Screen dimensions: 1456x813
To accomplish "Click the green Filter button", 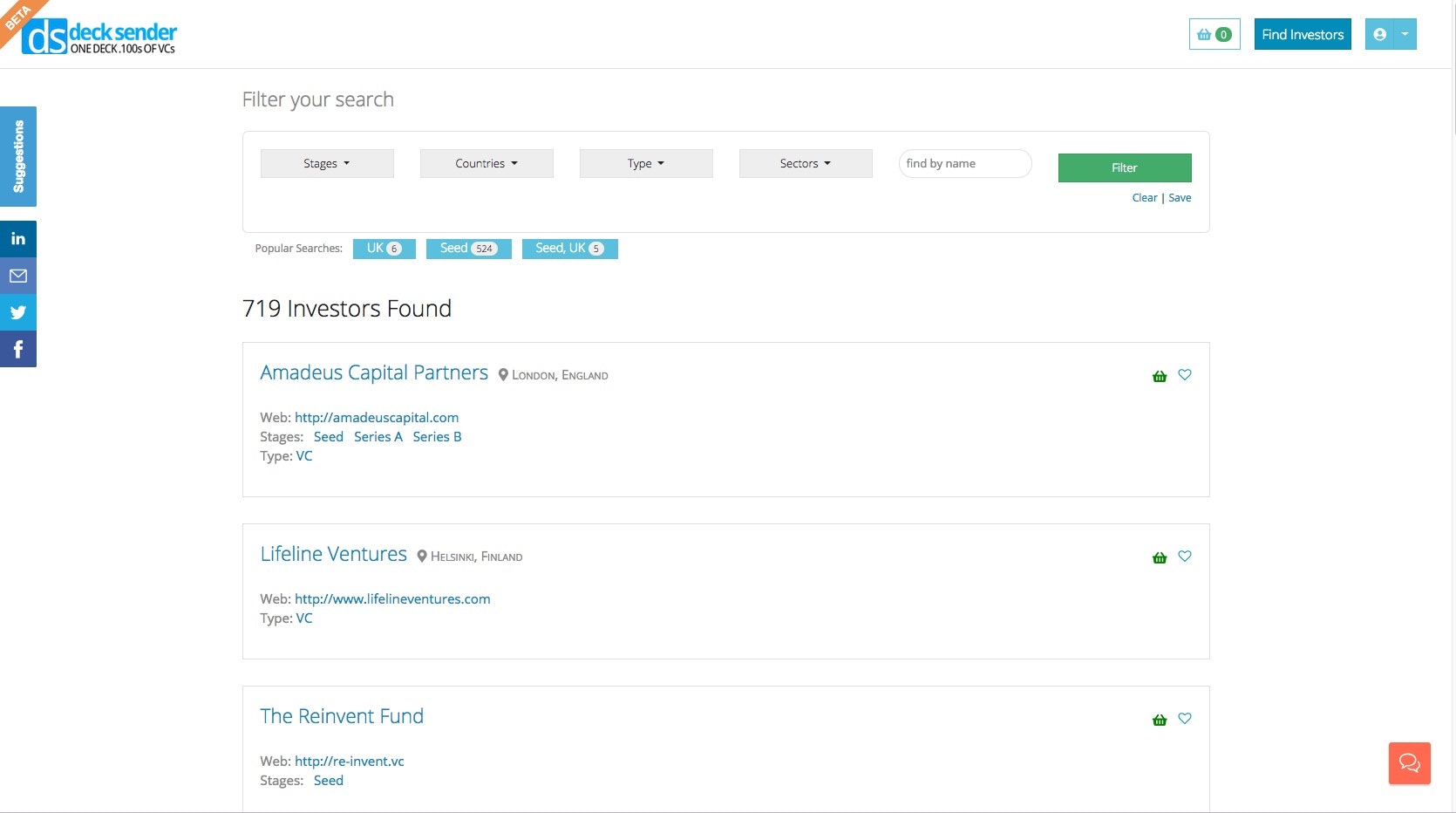I will 1125,167.
